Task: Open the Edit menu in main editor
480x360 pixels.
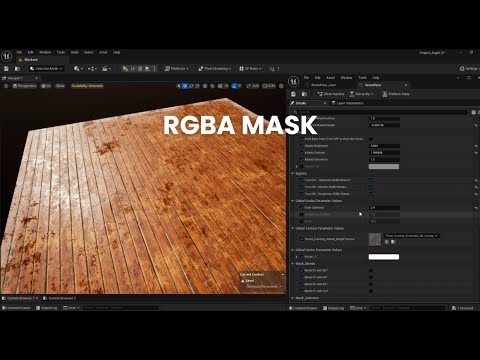Action: tap(30, 52)
